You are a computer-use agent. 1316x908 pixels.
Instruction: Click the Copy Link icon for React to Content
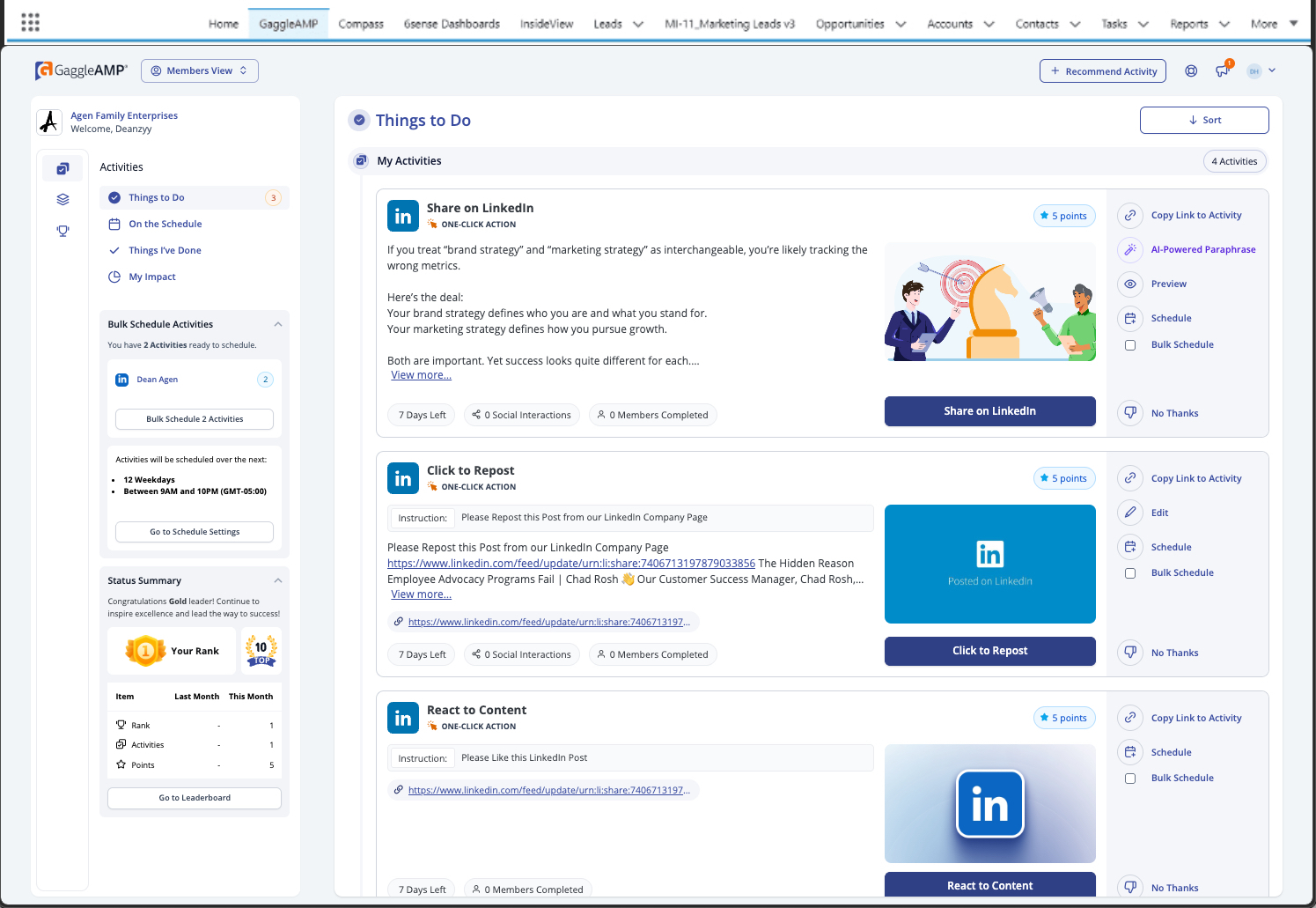coord(1130,718)
